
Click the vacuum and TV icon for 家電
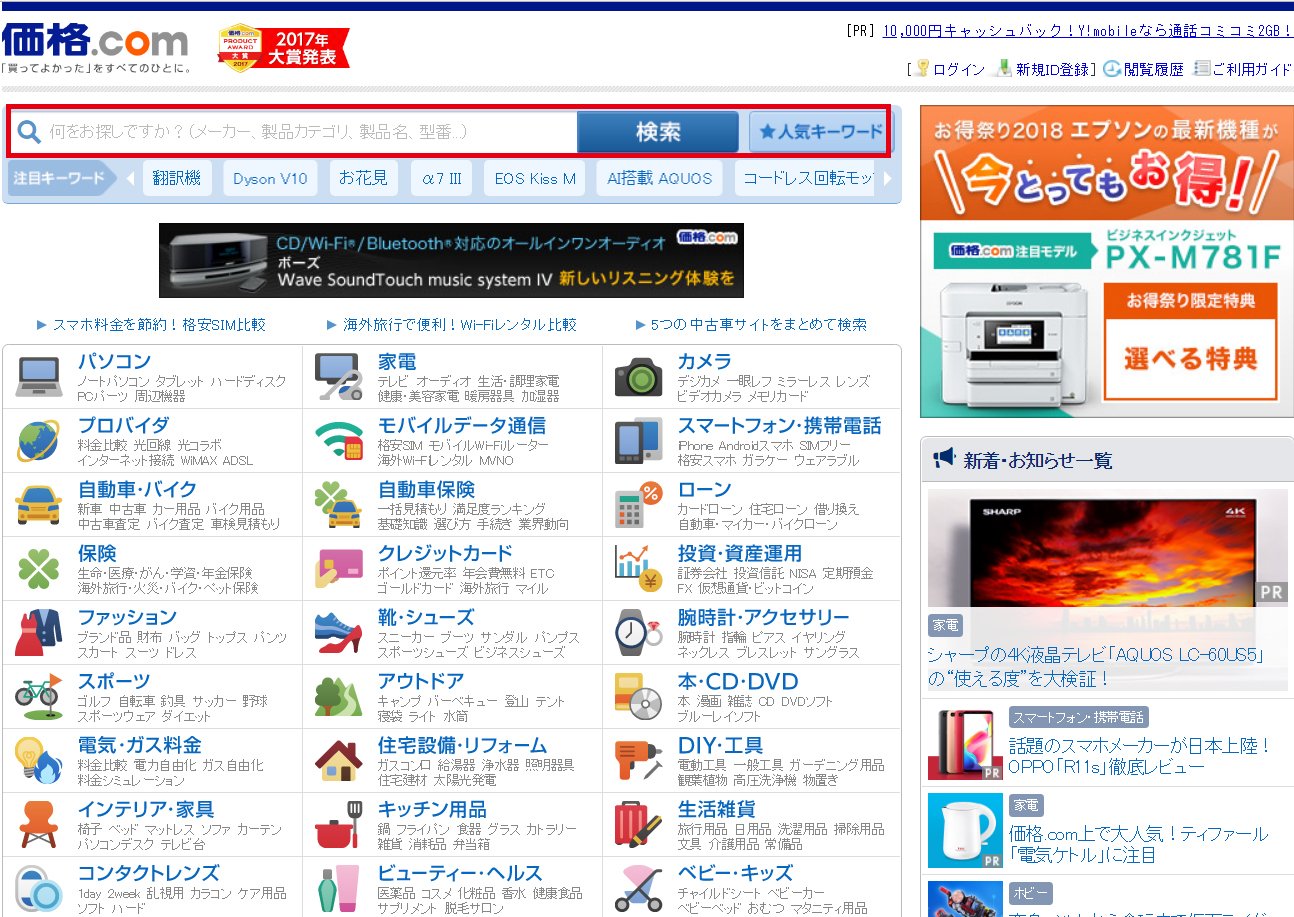point(339,377)
